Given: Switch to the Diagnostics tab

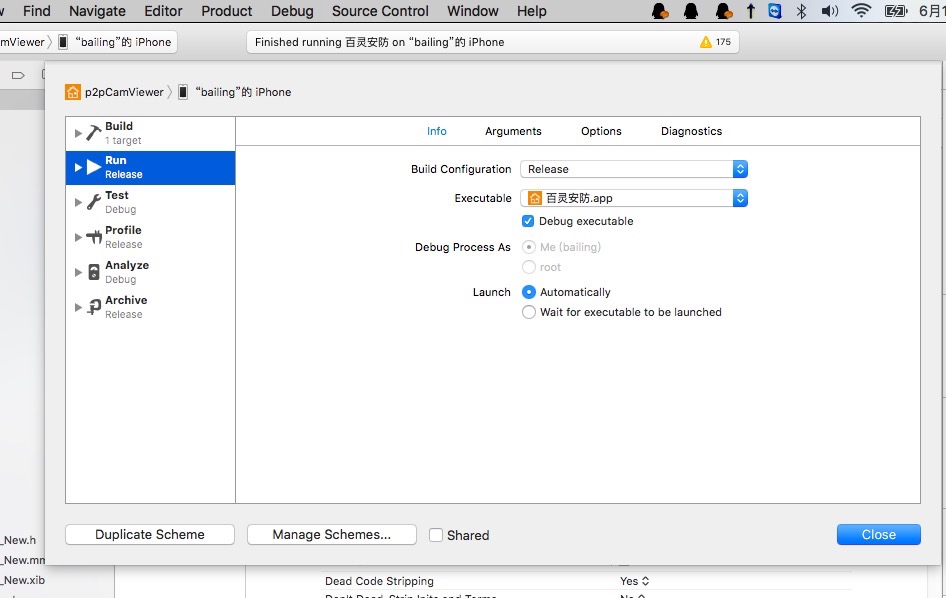Looking at the screenshot, I should click(691, 131).
